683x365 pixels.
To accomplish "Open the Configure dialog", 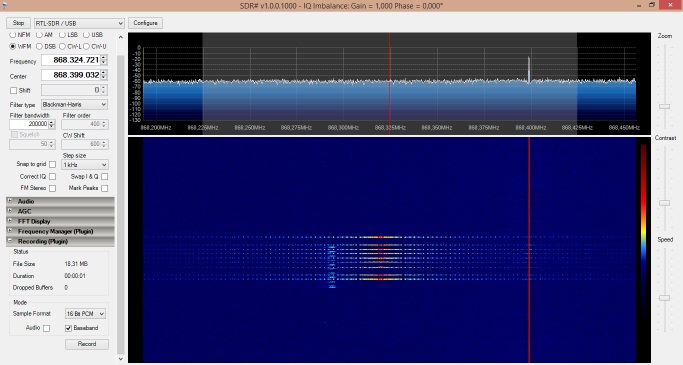I will point(145,23).
